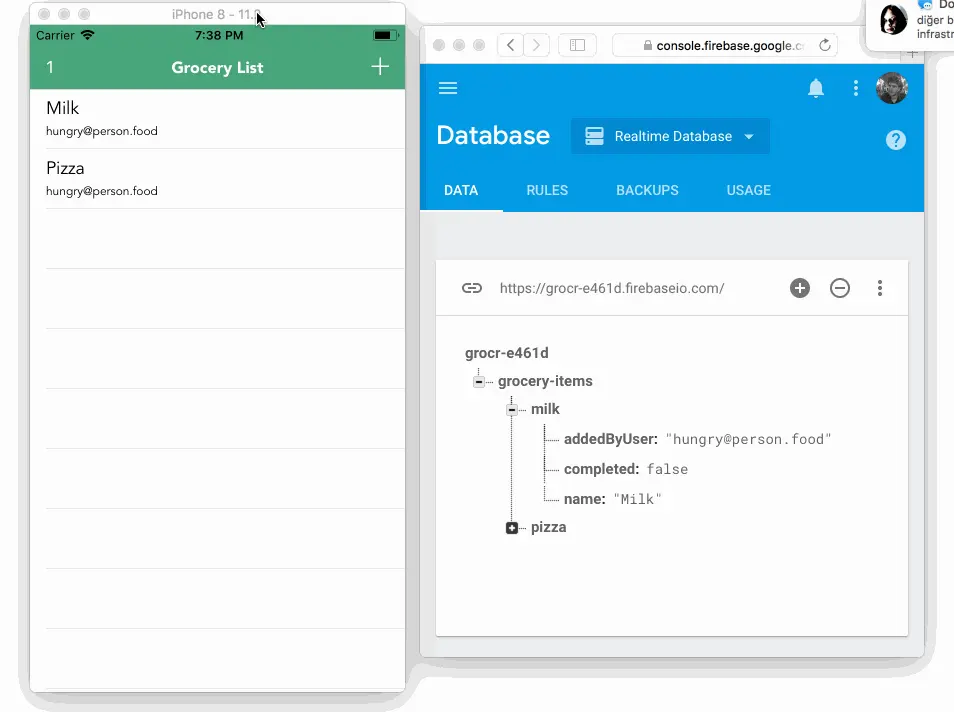Click the Grocery List title in navigation bar
This screenshot has width=954, height=712.
click(217, 68)
